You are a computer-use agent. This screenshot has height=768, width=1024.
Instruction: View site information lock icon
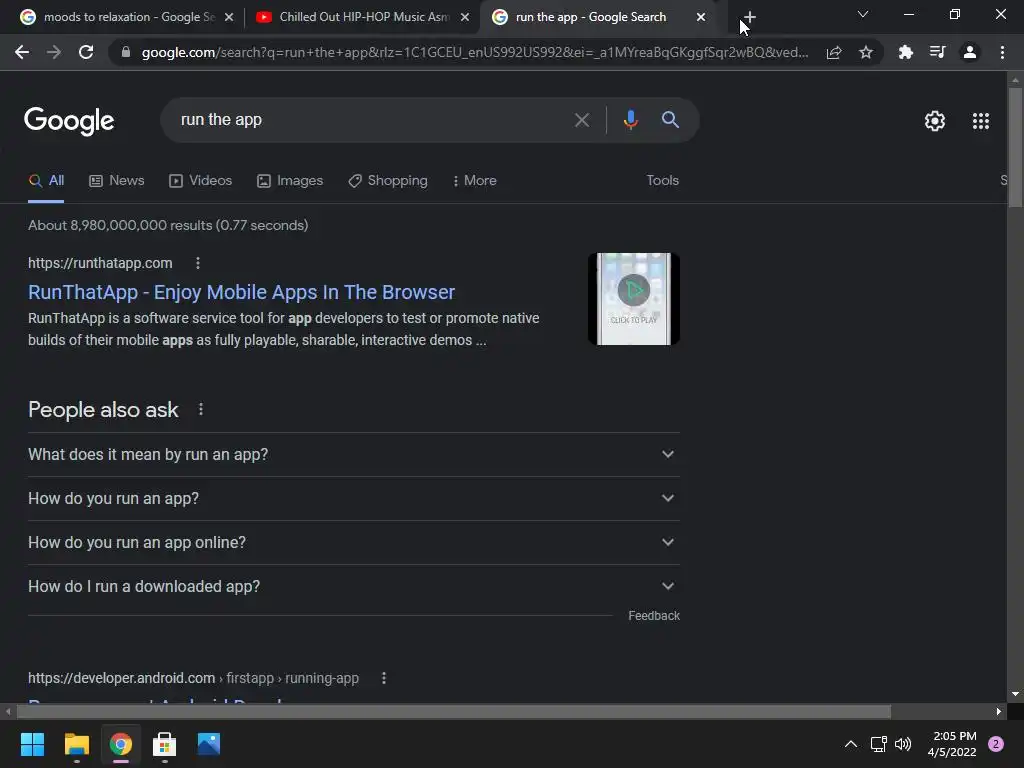(126, 52)
